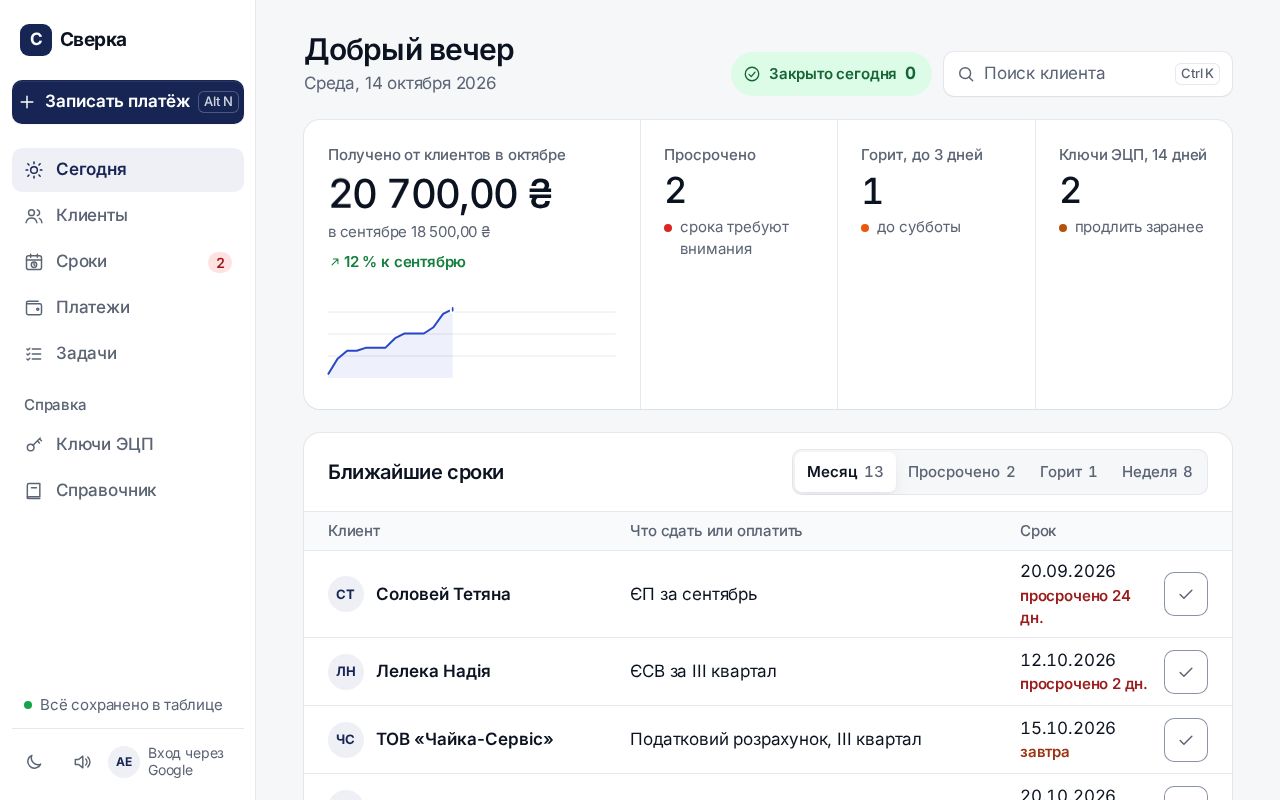Screen dimensions: 1280x800
Task: Click the book icon beside Справочник
Action: 34,491
